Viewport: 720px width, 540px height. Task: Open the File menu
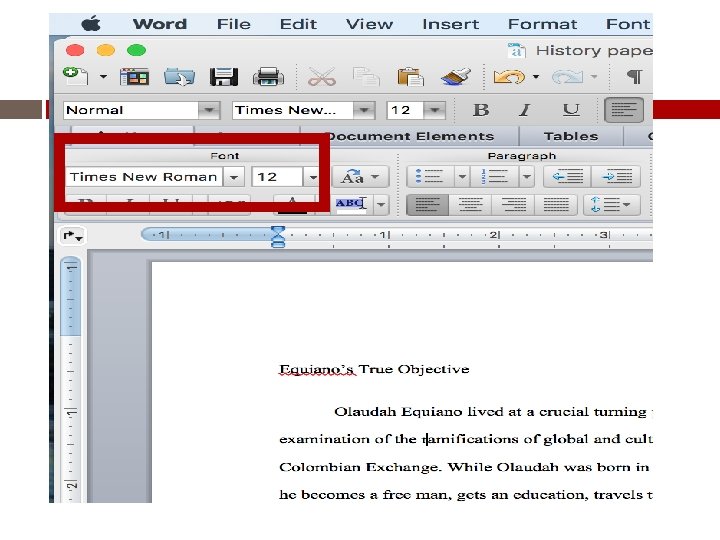[233, 24]
